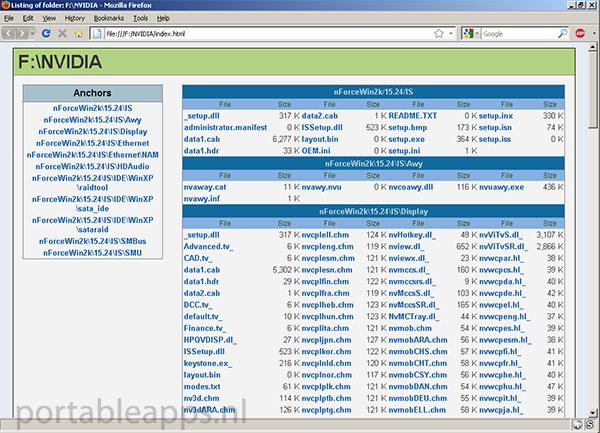The image size is (600, 433).
Task: Jump to the IS\SMBus anchor link
Action: click(x=93, y=241)
